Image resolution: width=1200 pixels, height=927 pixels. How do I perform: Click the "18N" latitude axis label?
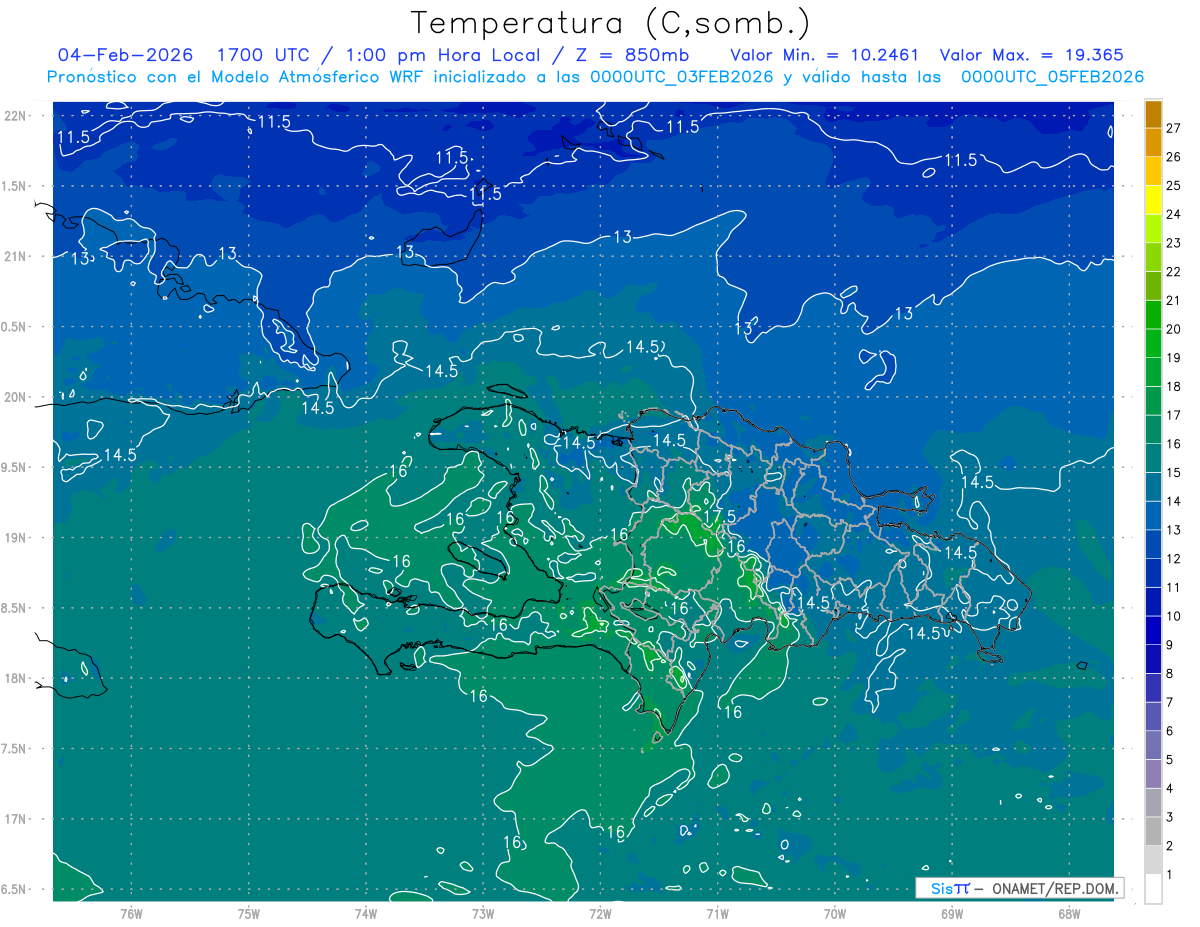pos(17,678)
